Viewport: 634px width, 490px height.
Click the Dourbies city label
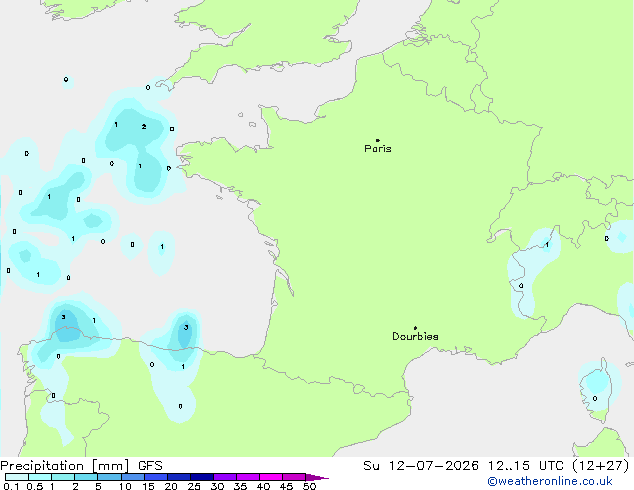[x=415, y=336]
